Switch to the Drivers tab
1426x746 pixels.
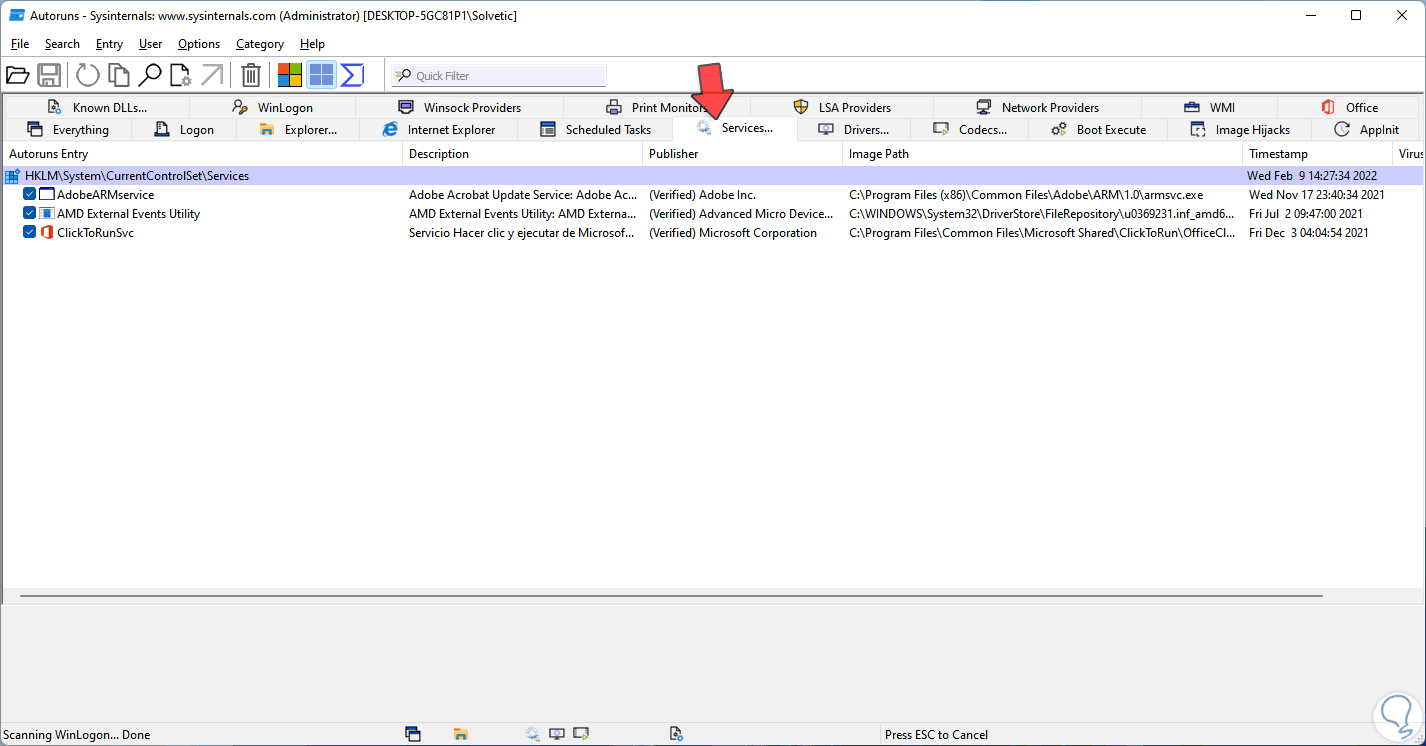854,130
